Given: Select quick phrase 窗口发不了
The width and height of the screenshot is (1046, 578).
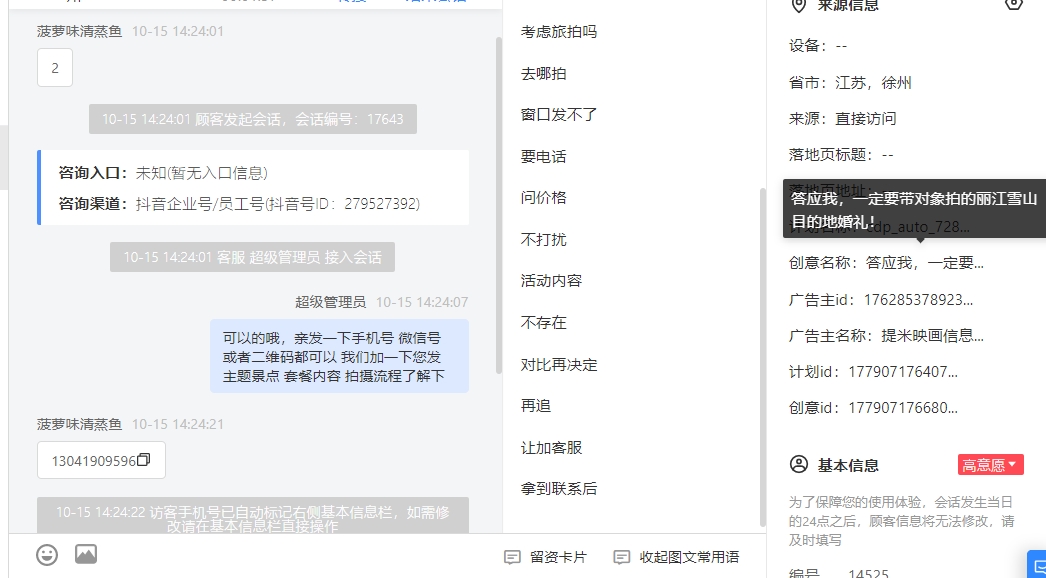Looking at the screenshot, I should coord(559,115).
